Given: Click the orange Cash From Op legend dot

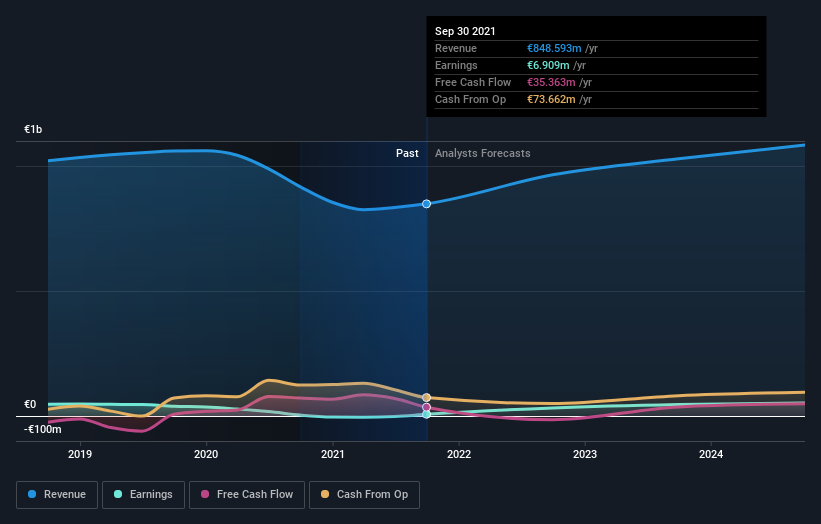Looking at the screenshot, I should [325, 494].
